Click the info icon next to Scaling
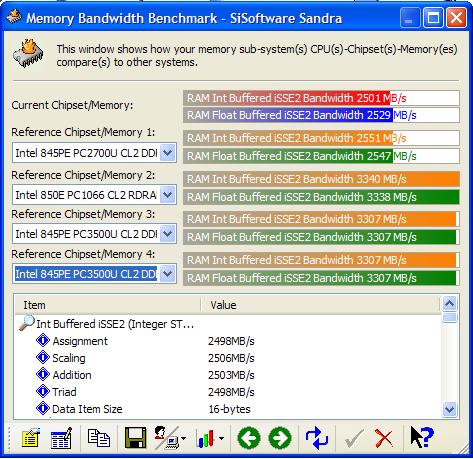The height and width of the screenshot is (459, 473). 43,358
